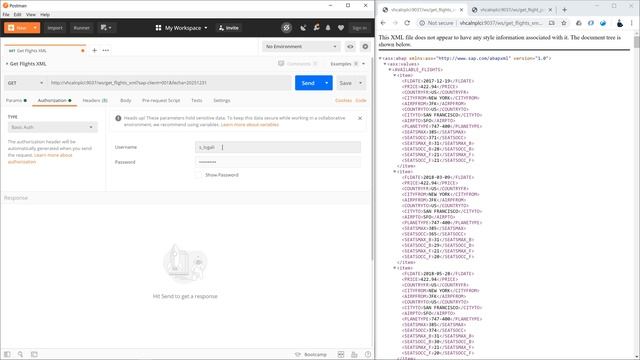Toggle the Postman sidebar from the status bar

point(7,354)
